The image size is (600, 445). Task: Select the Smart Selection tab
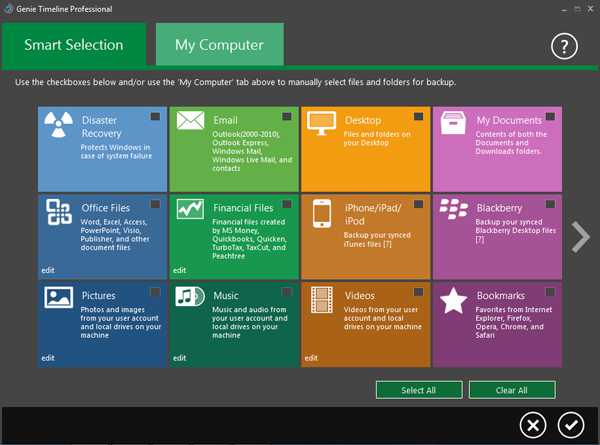(74, 45)
